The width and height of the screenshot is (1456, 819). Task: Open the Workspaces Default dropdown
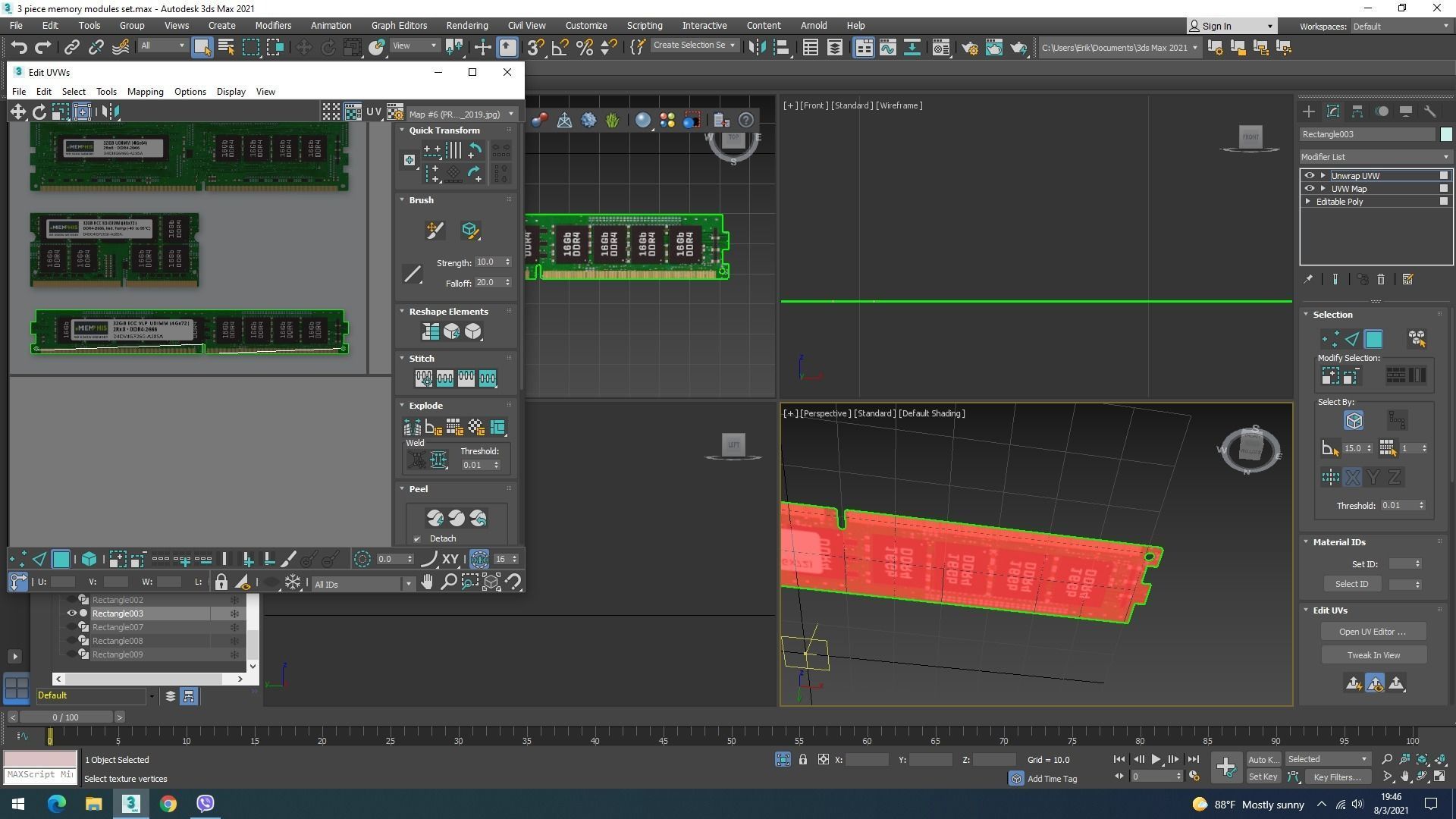(x=1401, y=26)
